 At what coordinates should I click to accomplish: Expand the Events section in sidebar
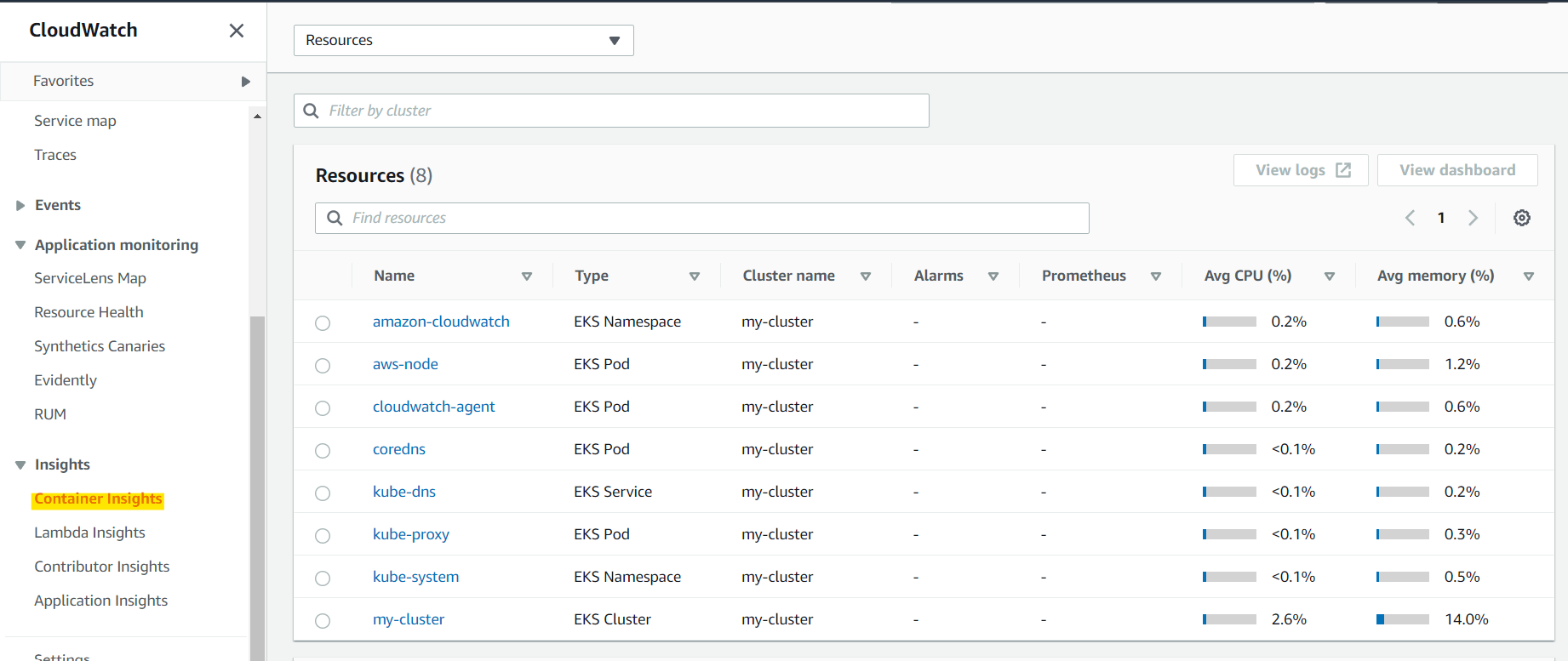20,206
